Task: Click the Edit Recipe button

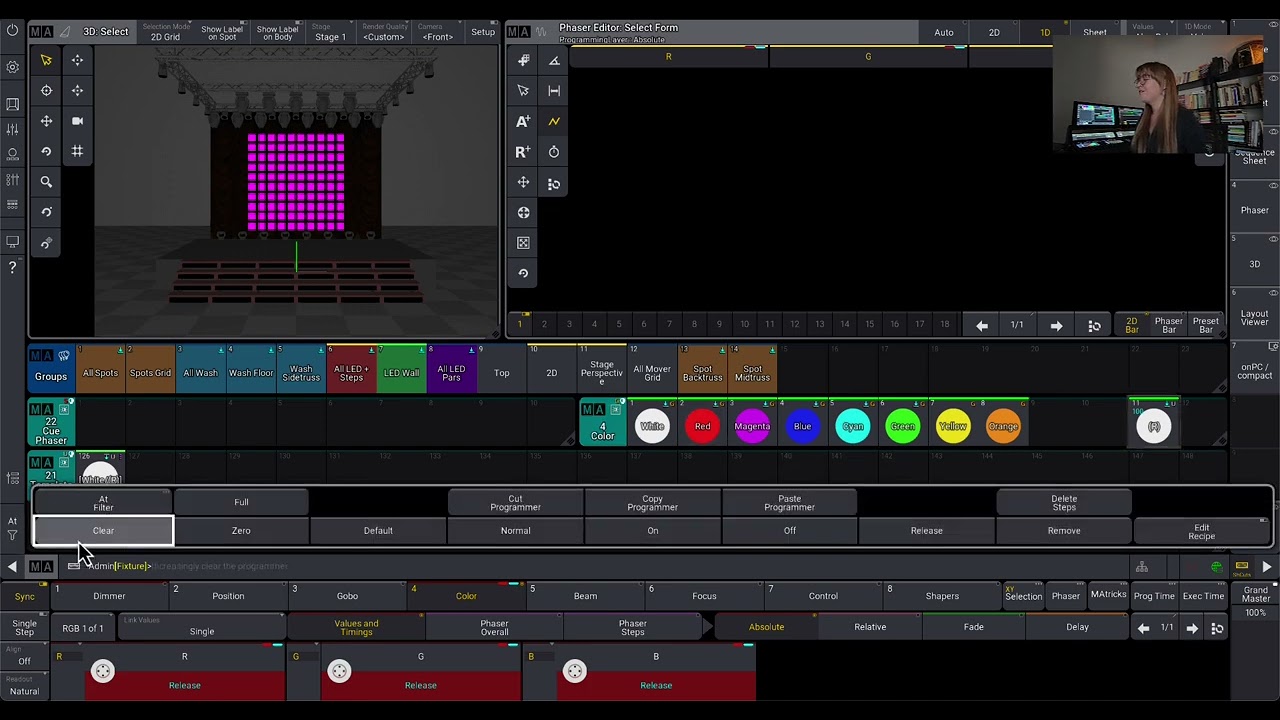Action: pos(1201,532)
